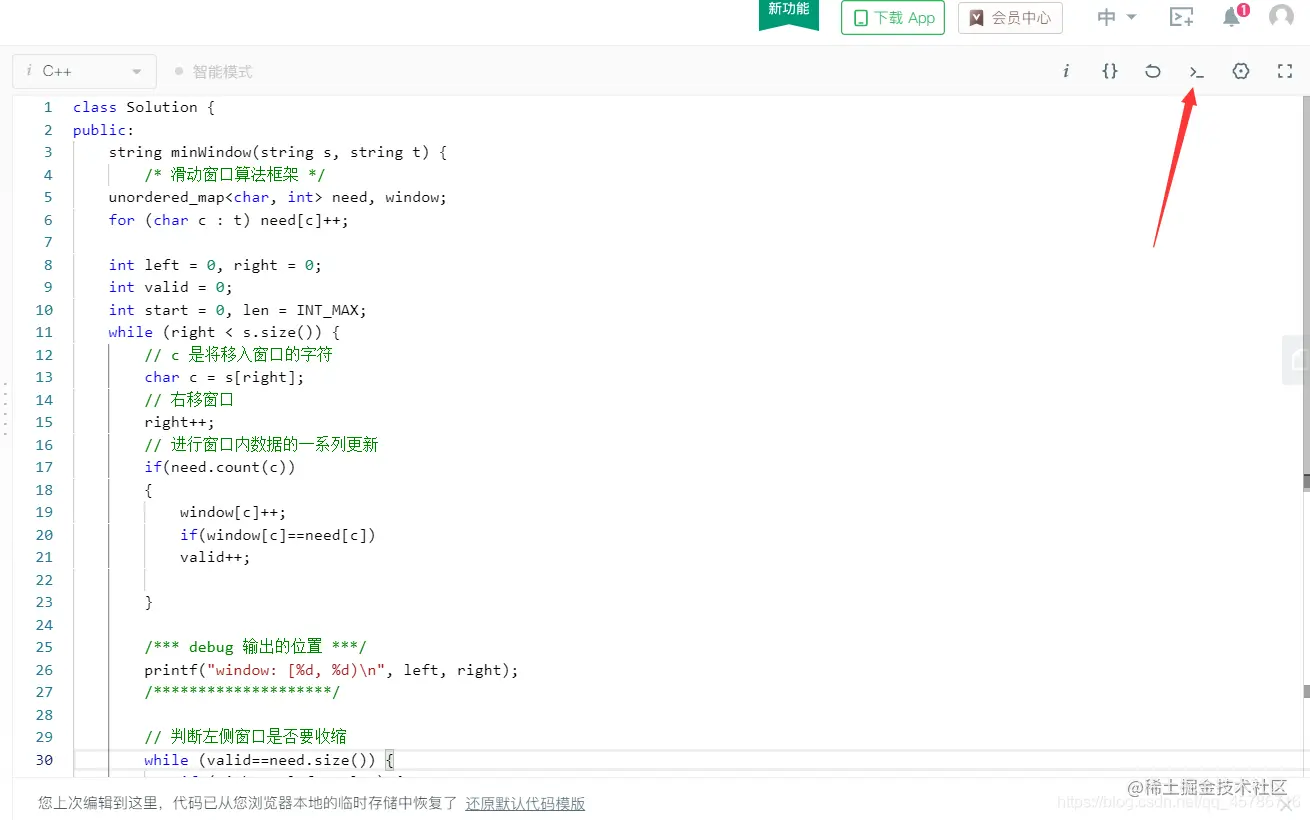Open the 中 language switcher dropdown
1310x820 pixels.
click(x=1117, y=17)
